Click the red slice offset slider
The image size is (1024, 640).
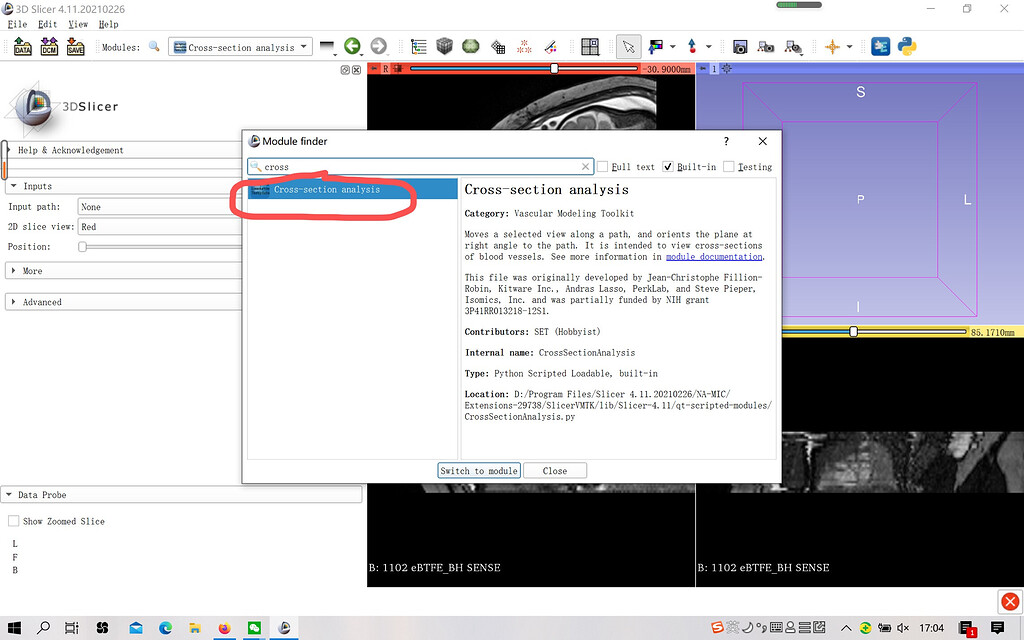pos(524,69)
